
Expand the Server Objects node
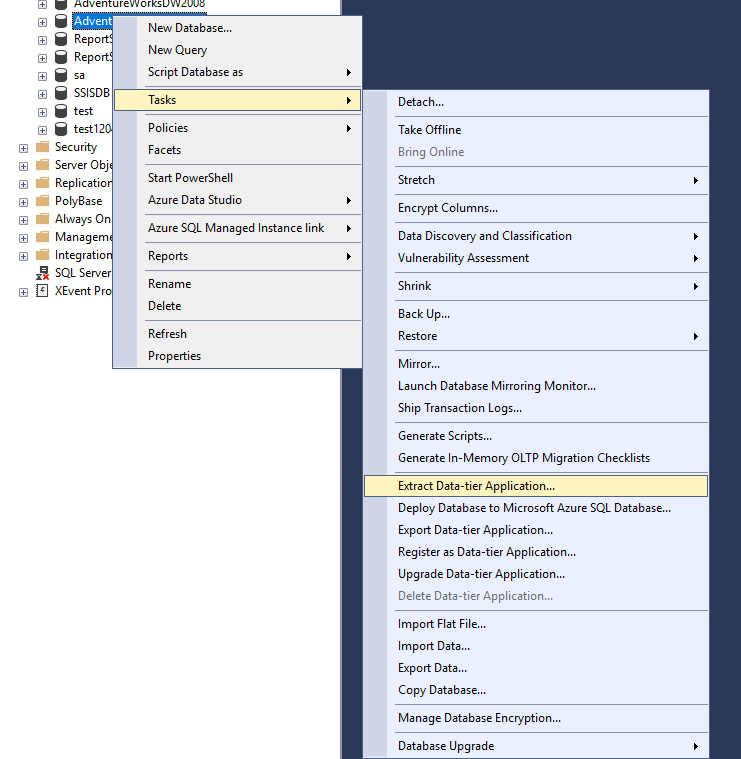tap(23, 167)
